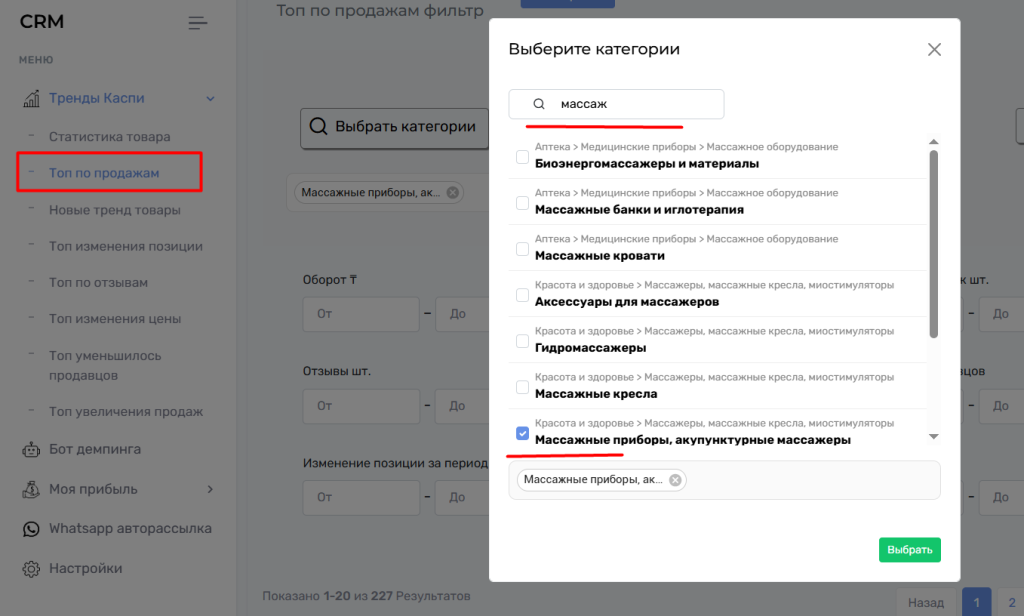
Task: Click the category list scrollbar thumb
Action: (934, 244)
